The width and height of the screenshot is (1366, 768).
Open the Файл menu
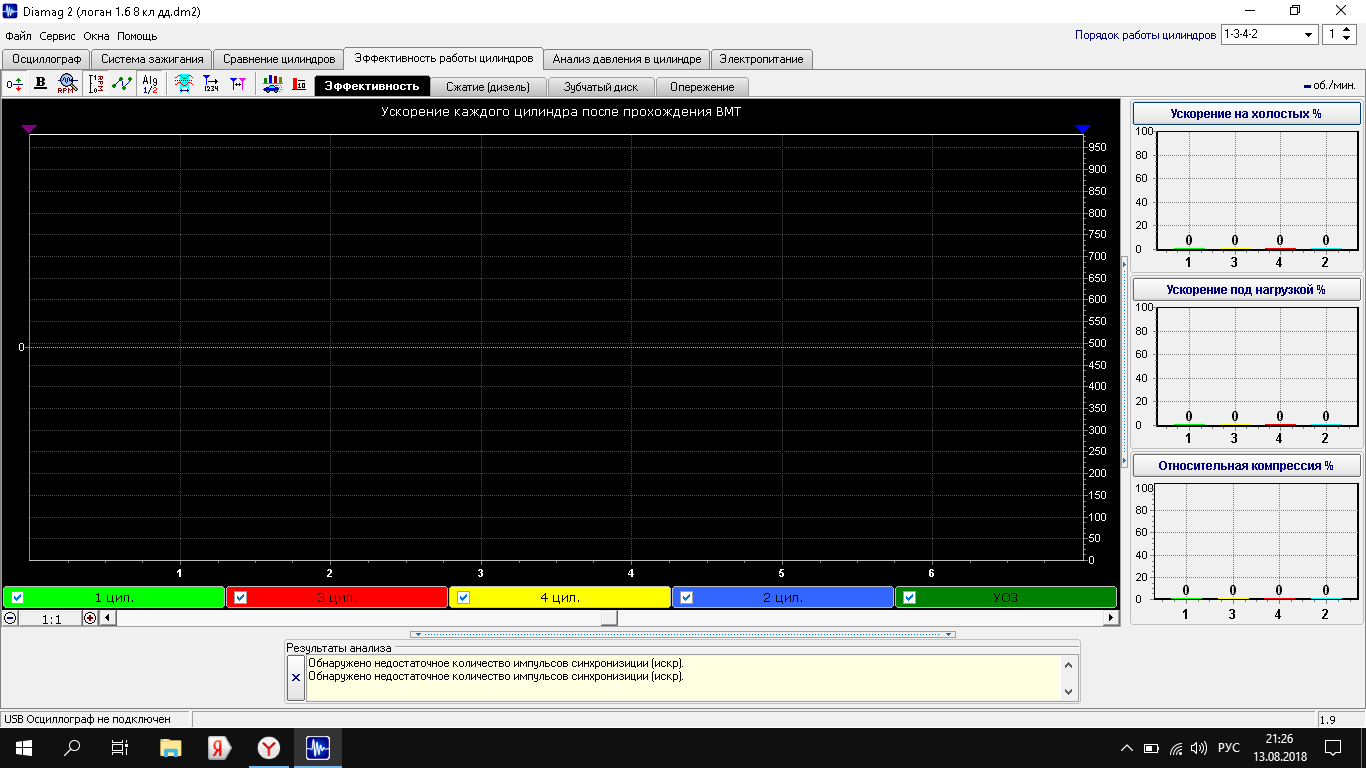18,36
